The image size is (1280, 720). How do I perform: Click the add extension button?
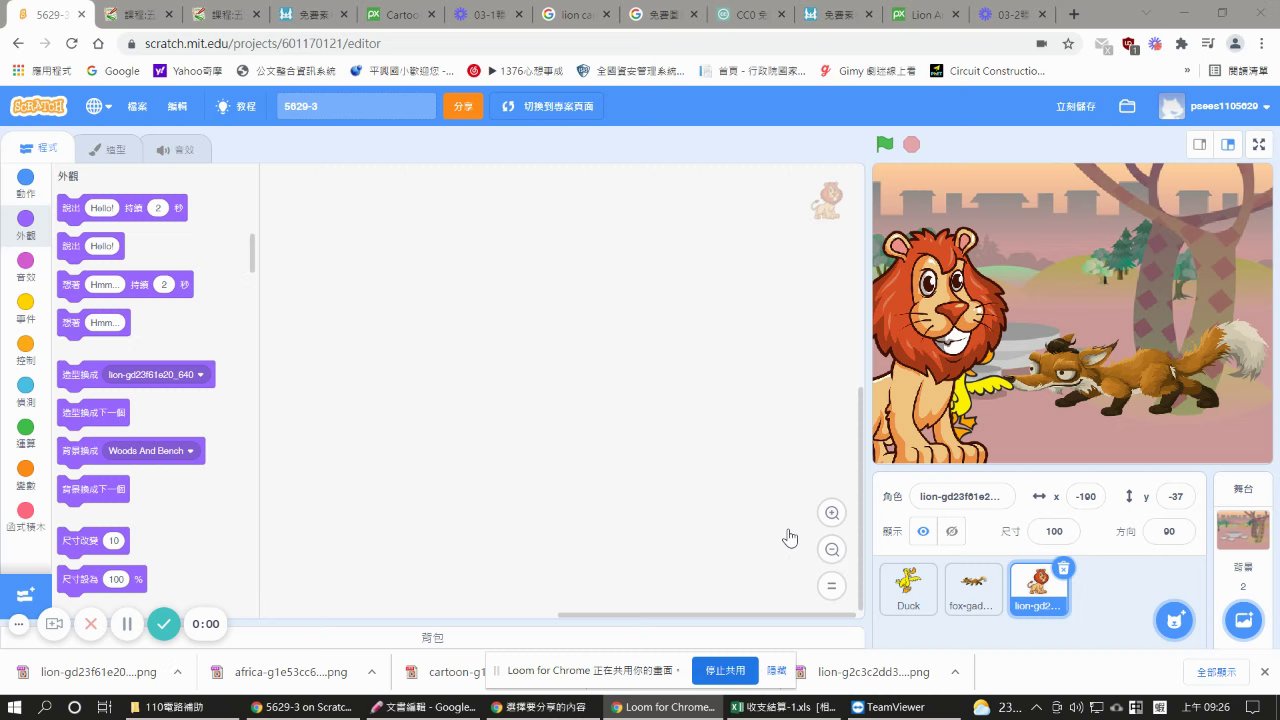pos(25,594)
